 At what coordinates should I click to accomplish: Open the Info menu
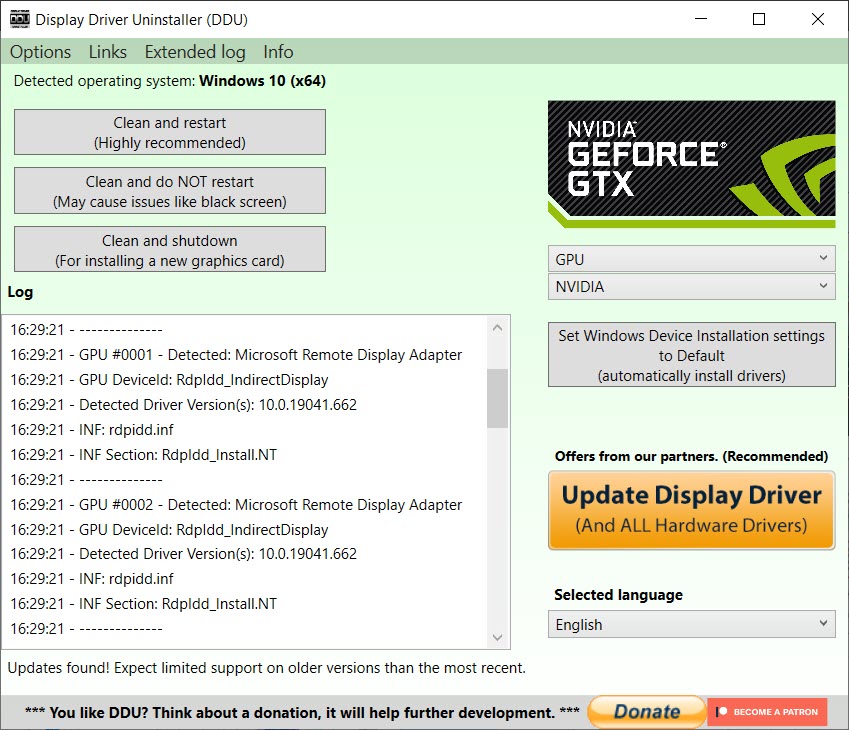click(x=277, y=51)
